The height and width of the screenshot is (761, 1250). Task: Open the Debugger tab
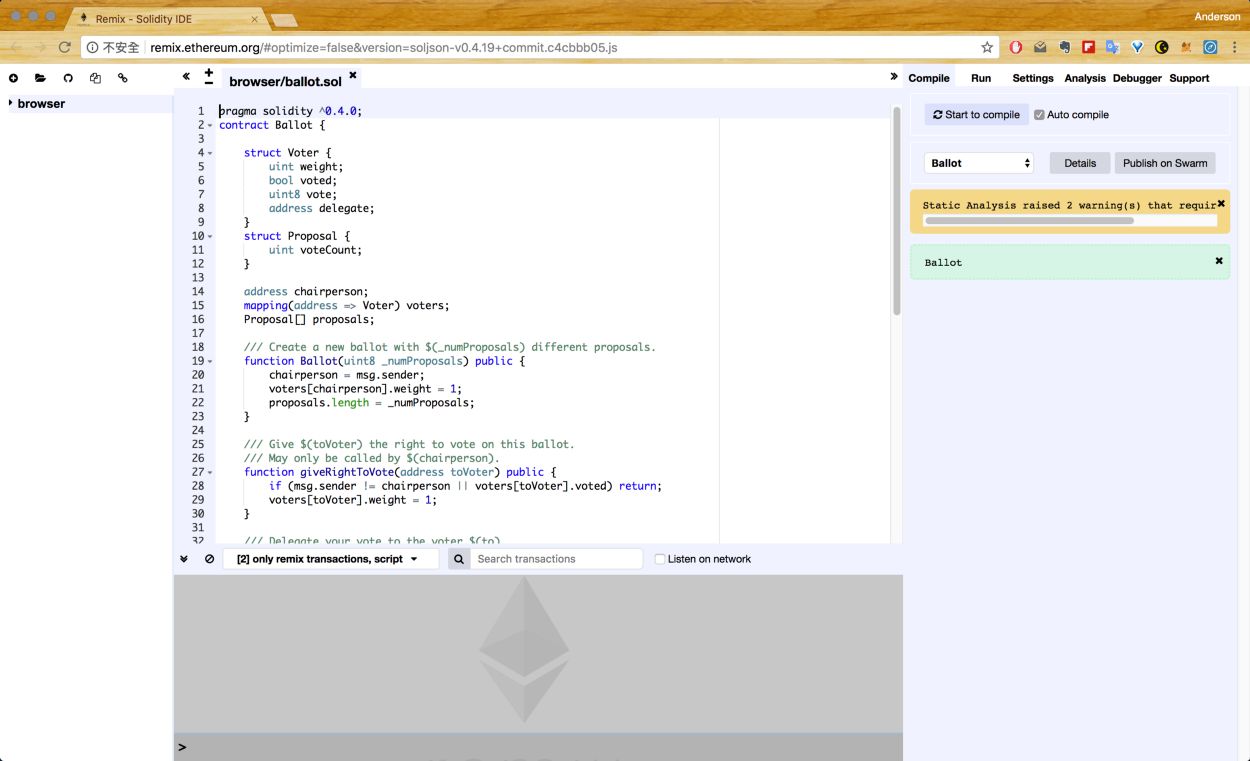click(x=1137, y=78)
